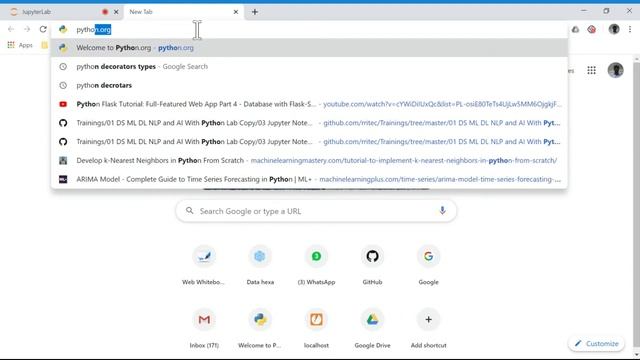Screen dimensions: 640x360
Task: Click the cloud extension icon in toolbar
Action: [575, 29]
